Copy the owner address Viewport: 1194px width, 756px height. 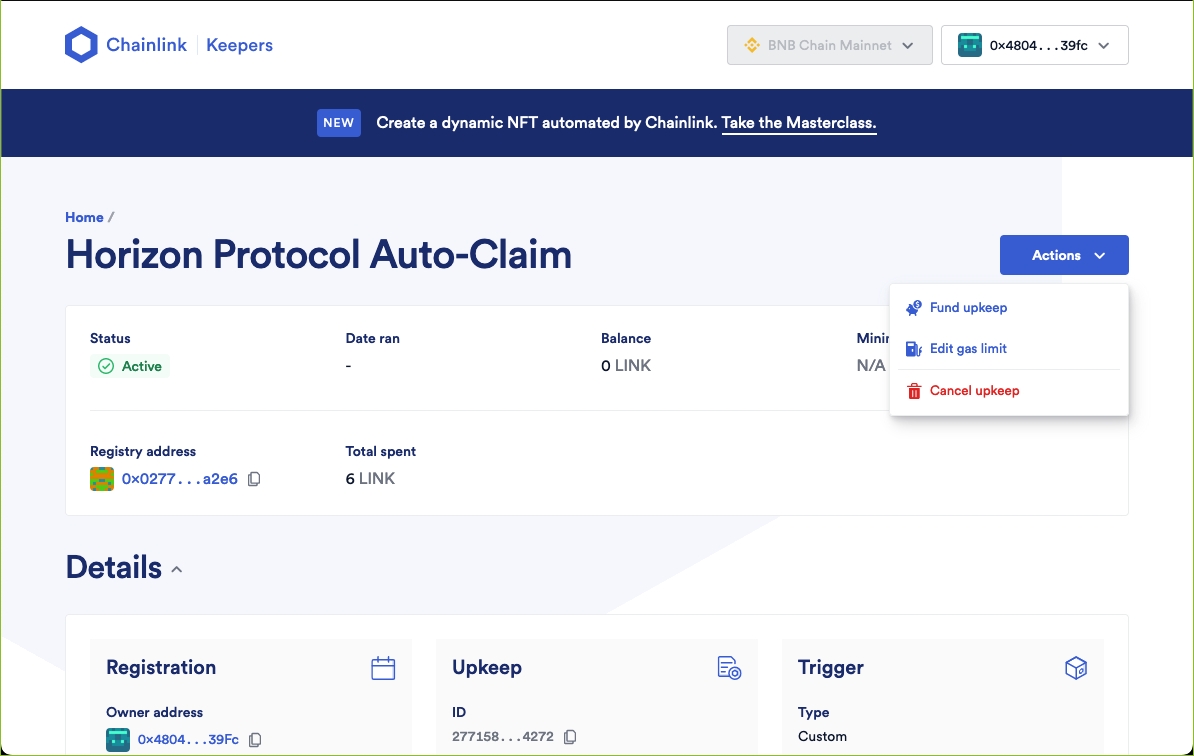255,740
